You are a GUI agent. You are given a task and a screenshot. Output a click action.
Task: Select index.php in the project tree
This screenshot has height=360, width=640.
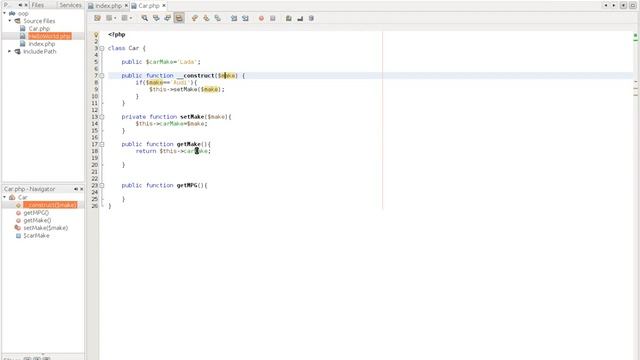click(42, 43)
